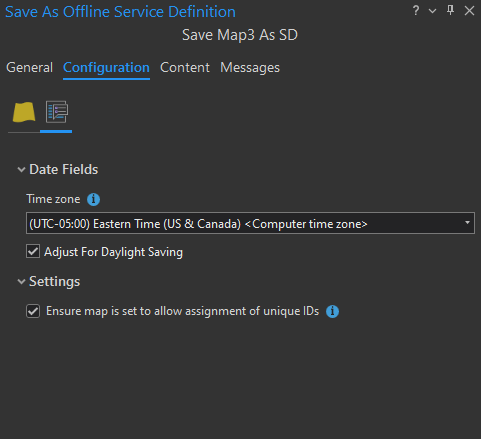Toggle auto-hide with the pin icon
This screenshot has height=439, width=481.
[x=450, y=10]
